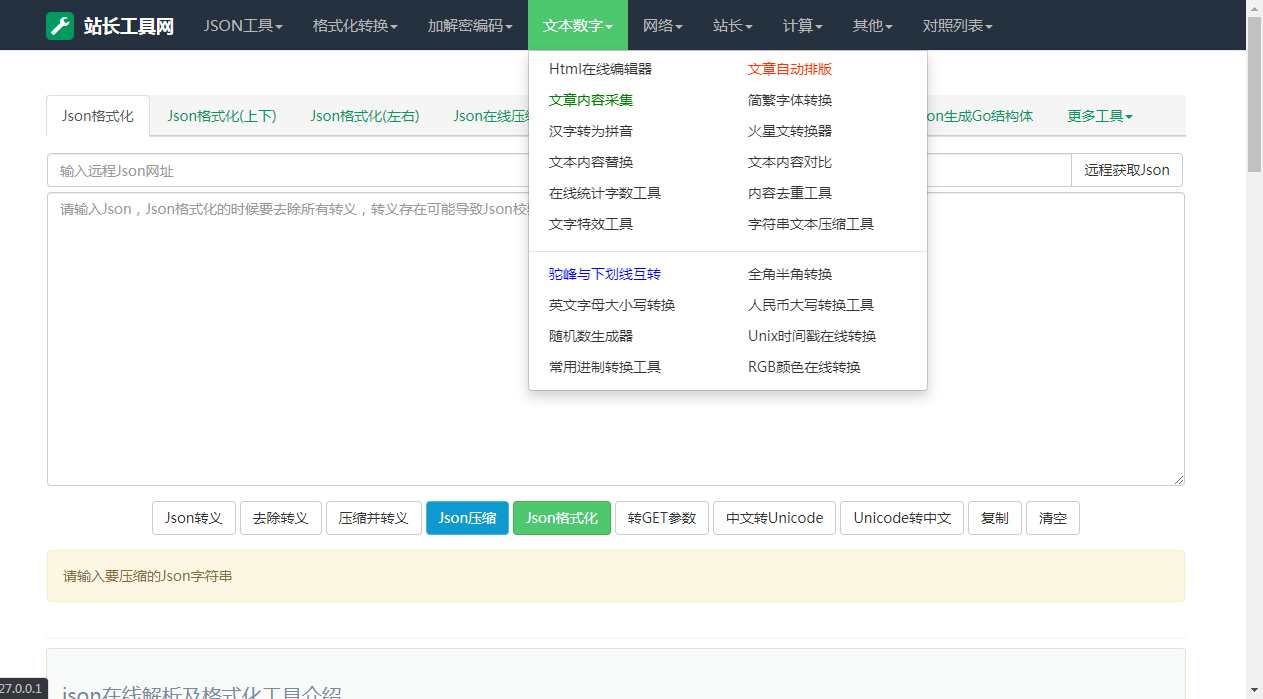Switch to the Json格式化(上下) tab

tap(219, 115)
